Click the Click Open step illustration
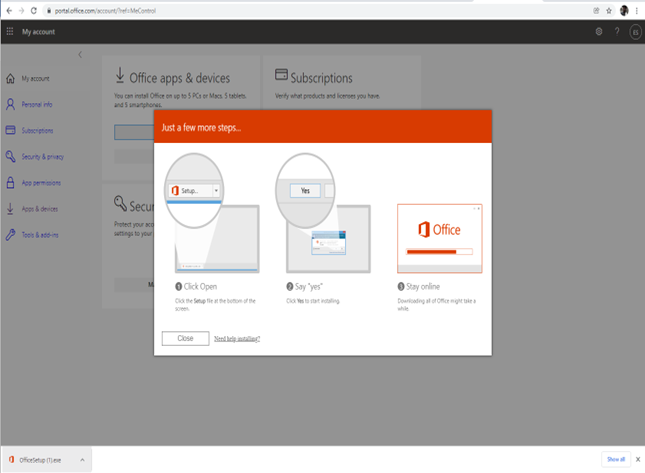The image size is (645, 473). pos(212,213)
